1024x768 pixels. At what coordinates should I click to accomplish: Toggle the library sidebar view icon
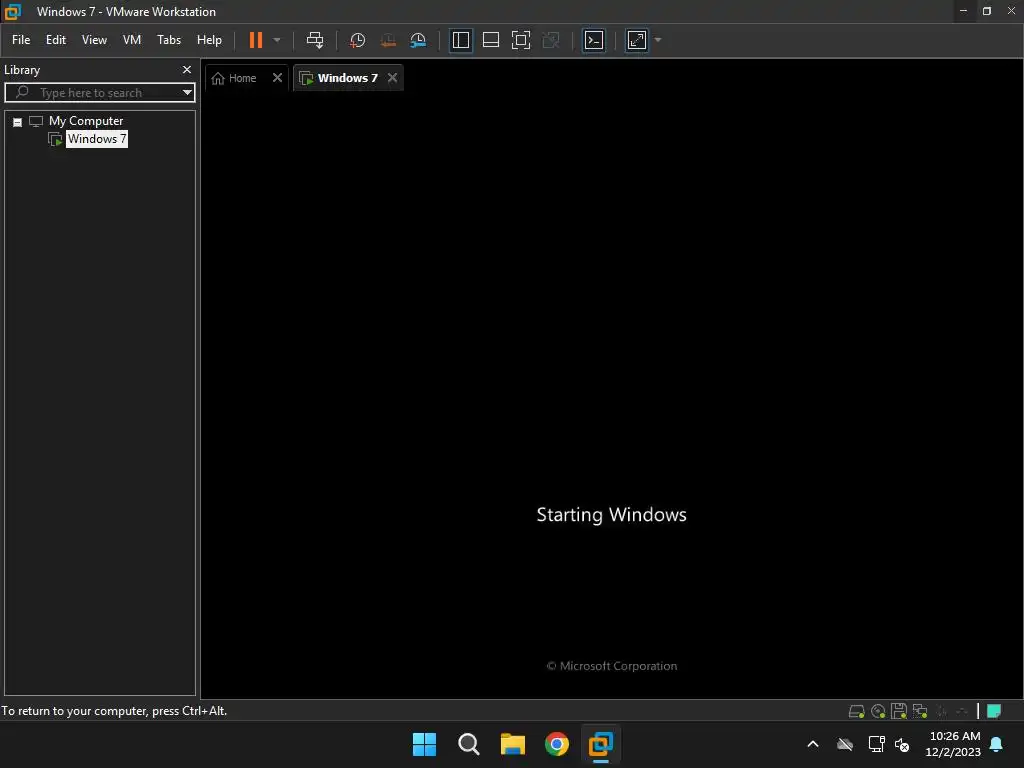point(460,40)
